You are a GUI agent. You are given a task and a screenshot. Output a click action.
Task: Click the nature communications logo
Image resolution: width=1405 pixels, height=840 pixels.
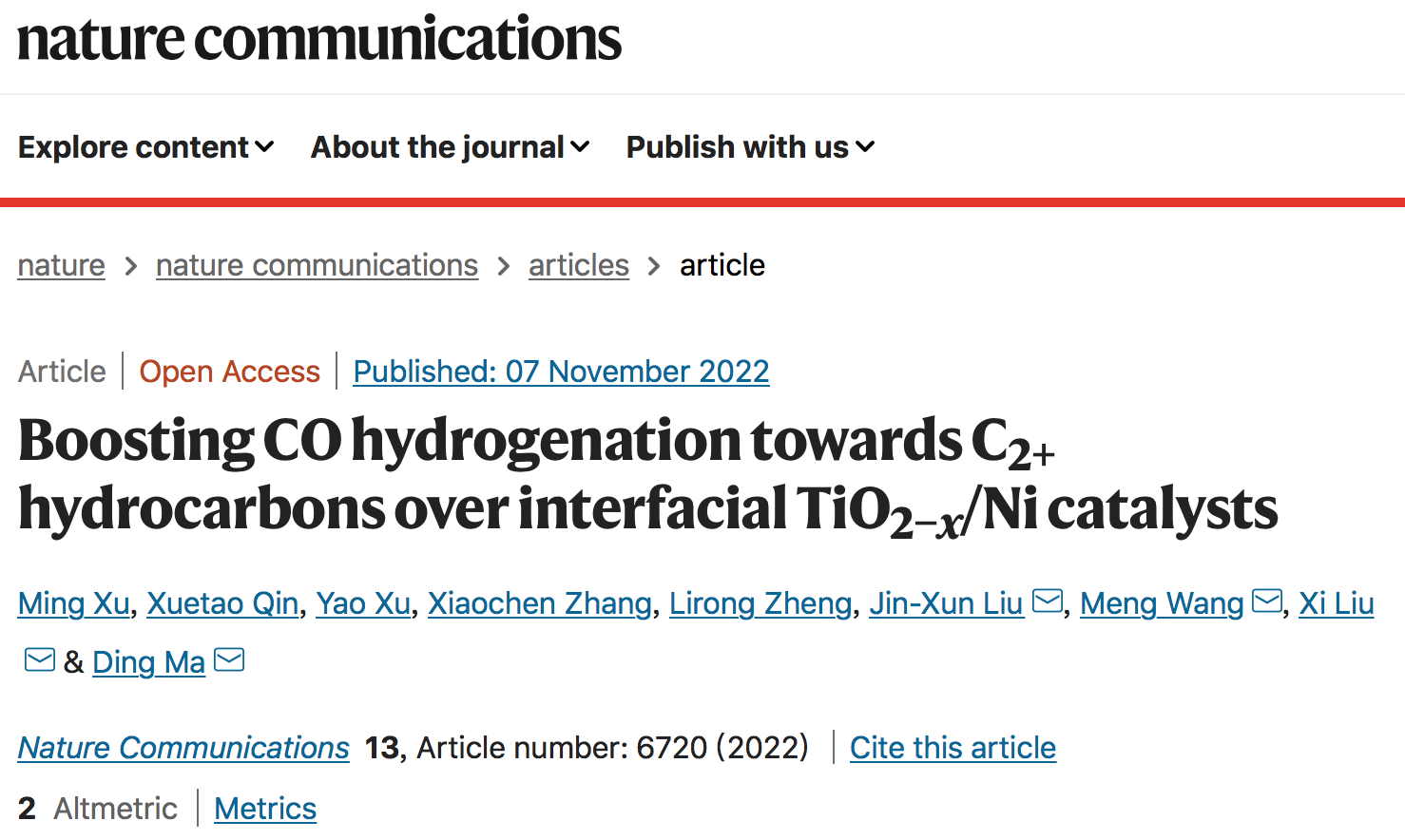tap(319, 40)
